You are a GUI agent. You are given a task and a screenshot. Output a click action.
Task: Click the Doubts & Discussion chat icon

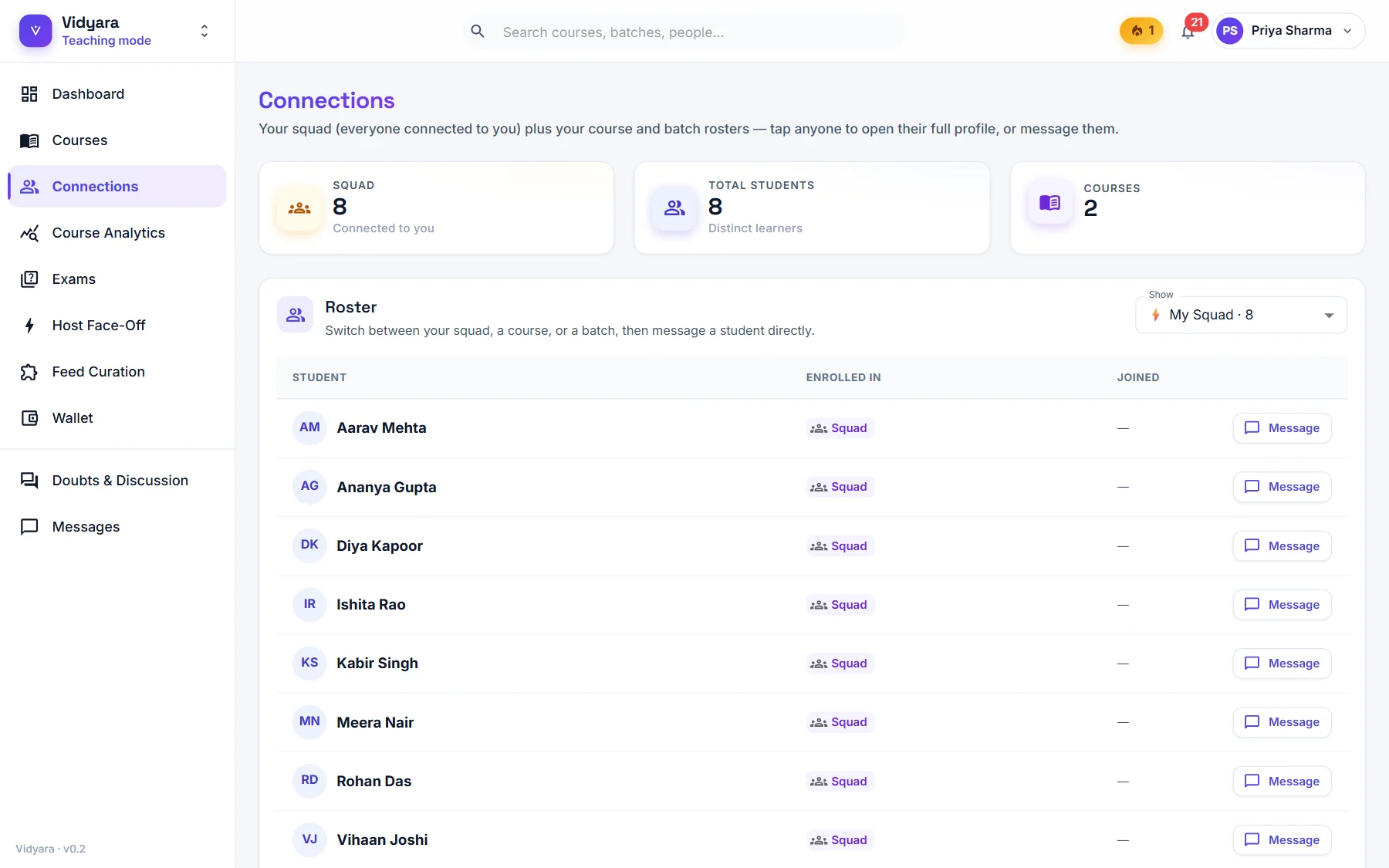click(29, 481)
